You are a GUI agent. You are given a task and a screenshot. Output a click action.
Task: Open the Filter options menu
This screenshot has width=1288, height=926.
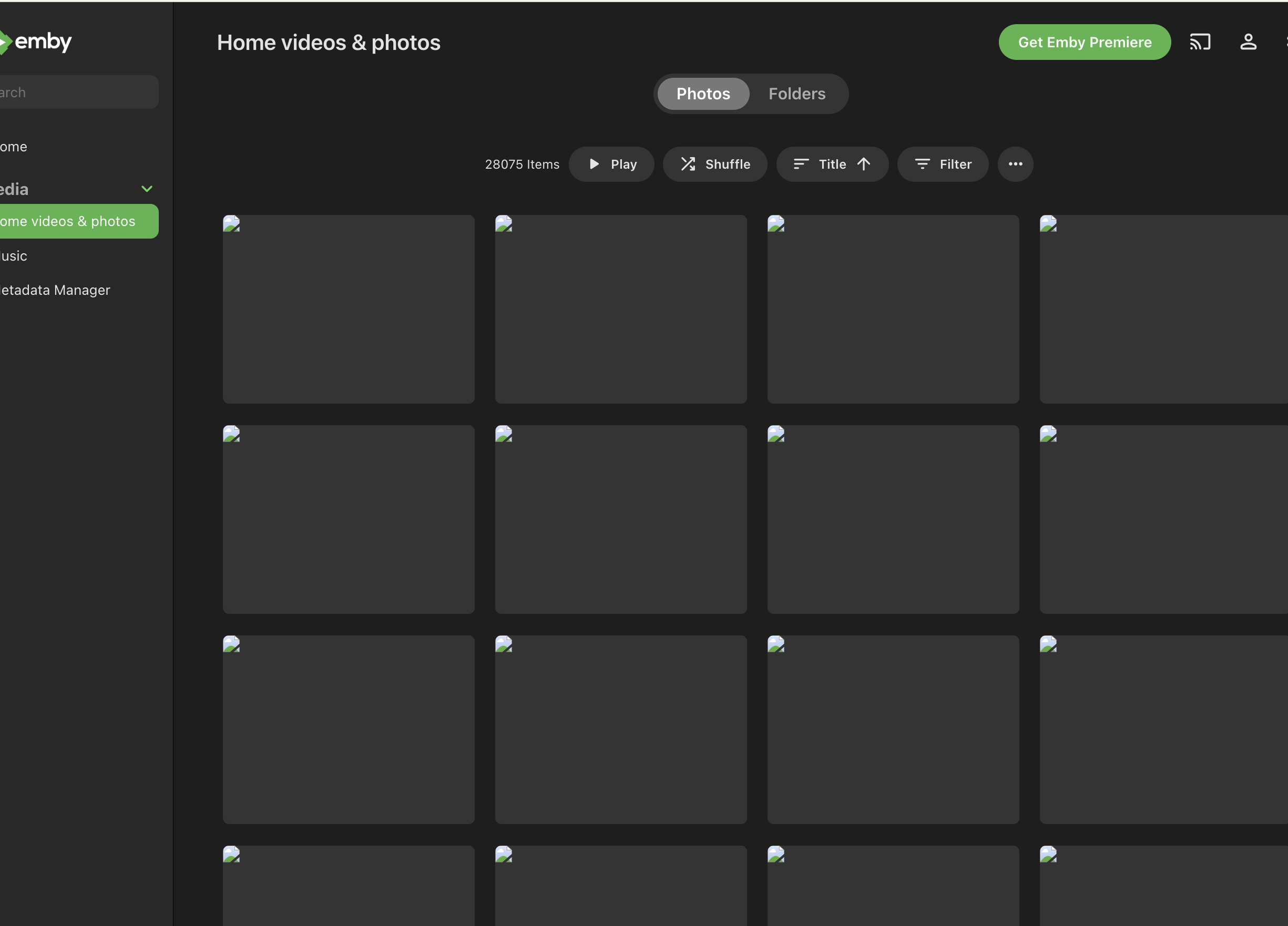point(943,164)
